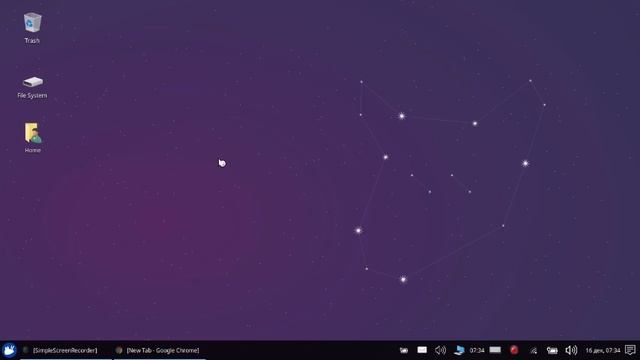
Task: Restore the SimpleScreenRecorder taskbar window
Action: [x=65, y=350]
